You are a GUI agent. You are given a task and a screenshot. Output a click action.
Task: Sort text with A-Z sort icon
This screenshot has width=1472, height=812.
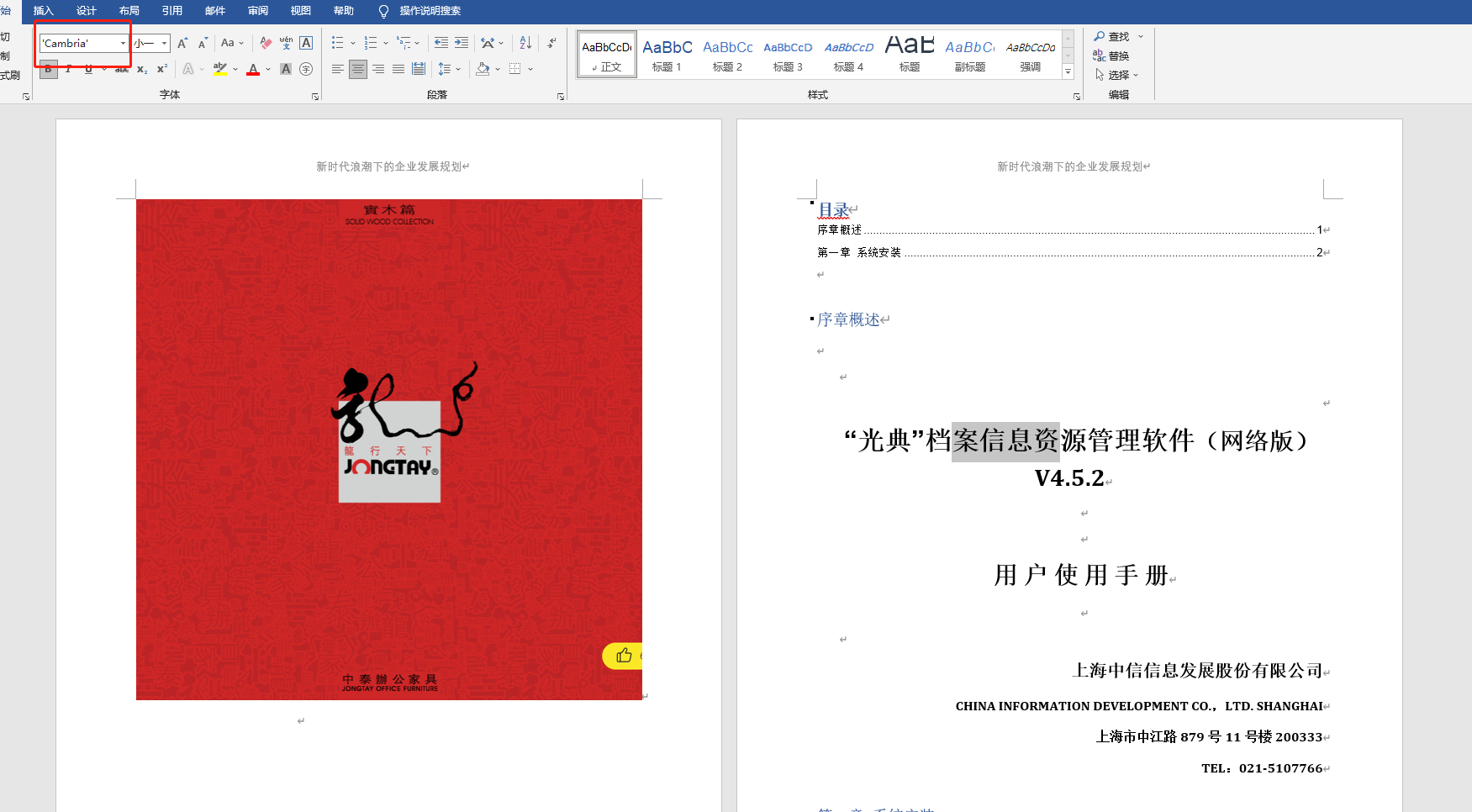(x=525, y=43)
